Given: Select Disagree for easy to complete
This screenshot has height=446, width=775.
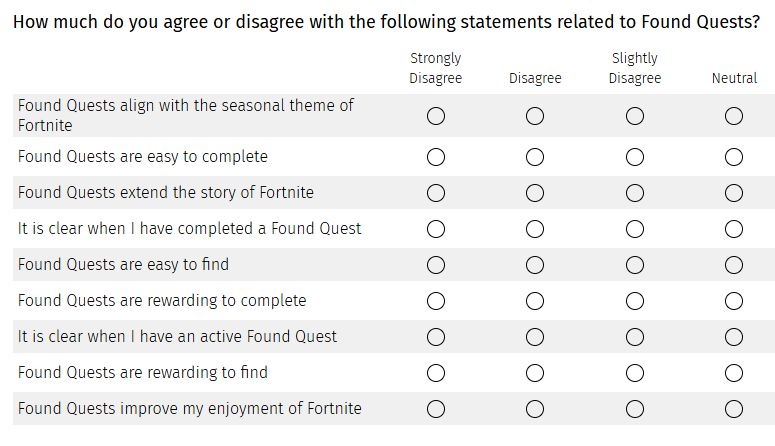Looking at the screenshot, I should pos(535,157).
